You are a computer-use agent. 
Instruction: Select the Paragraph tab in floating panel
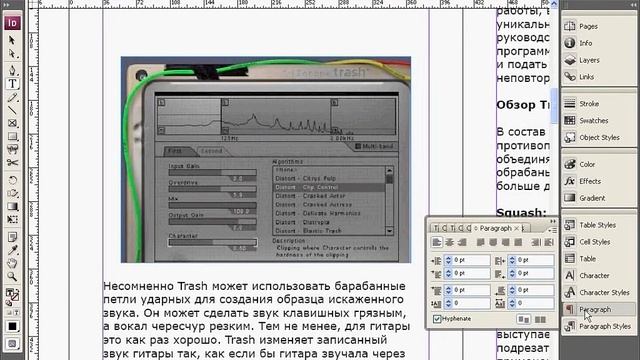click(496, 228)
